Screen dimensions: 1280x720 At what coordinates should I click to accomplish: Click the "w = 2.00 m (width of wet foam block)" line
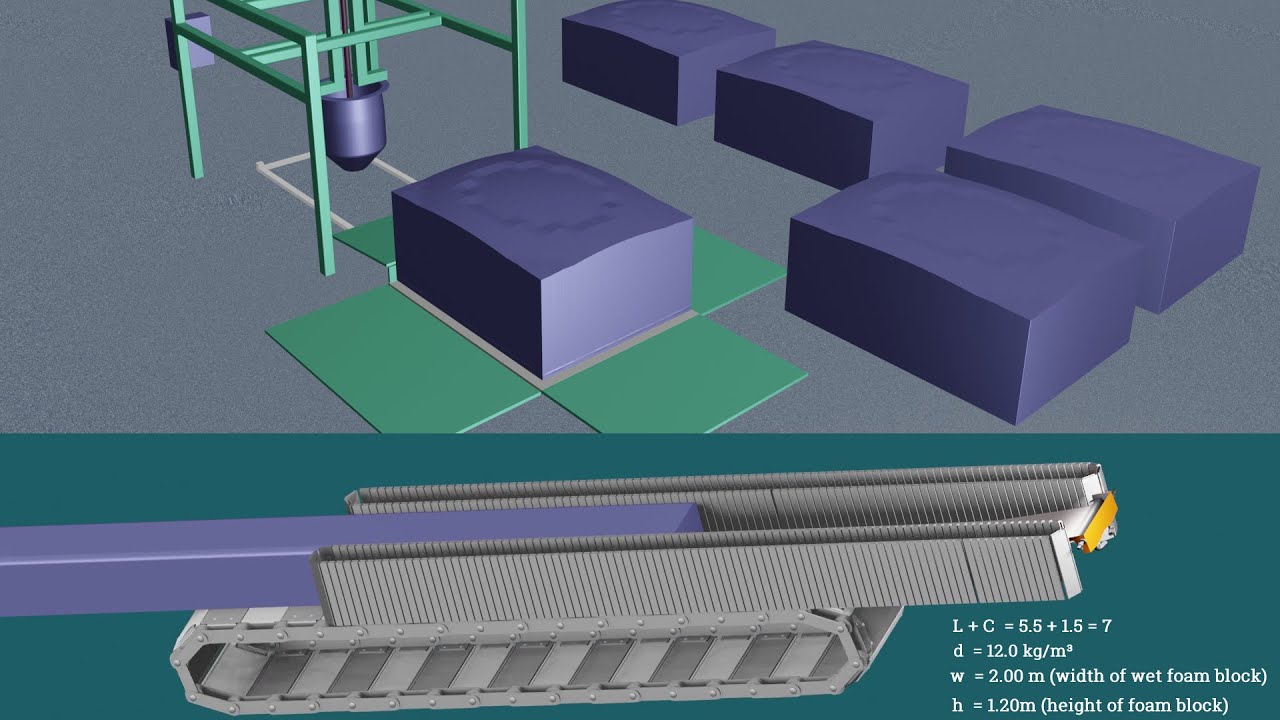pos(1109,676)
